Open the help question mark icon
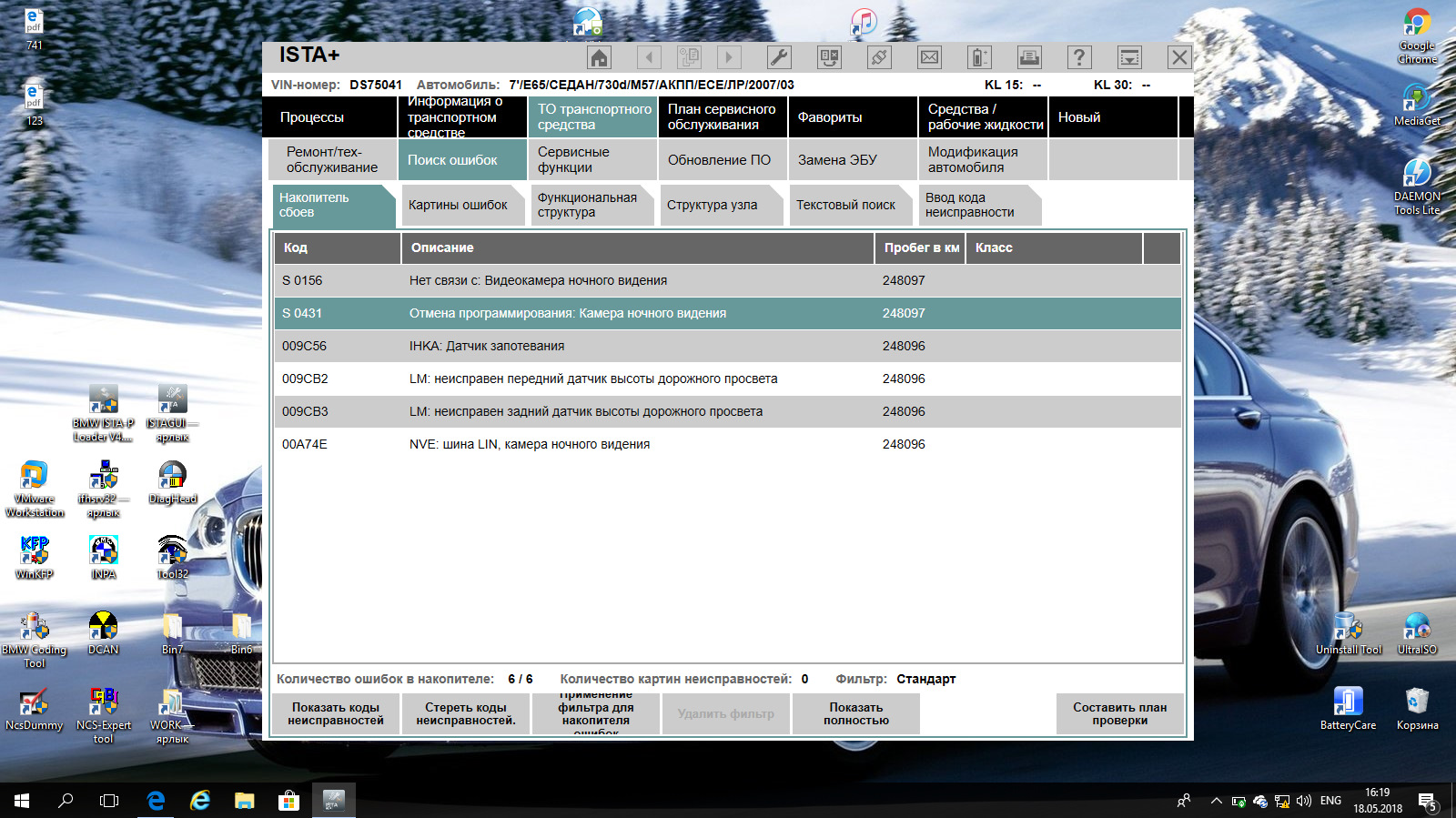Image resolution: width=1456 pixels, height=818 pixels. 1079,57
